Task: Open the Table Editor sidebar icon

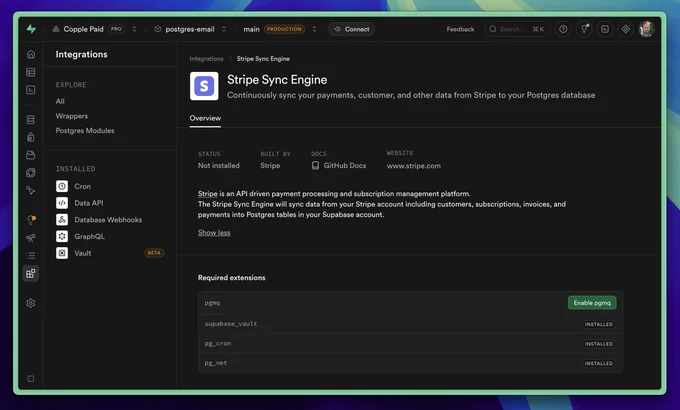Action: [x=31, y=72]
